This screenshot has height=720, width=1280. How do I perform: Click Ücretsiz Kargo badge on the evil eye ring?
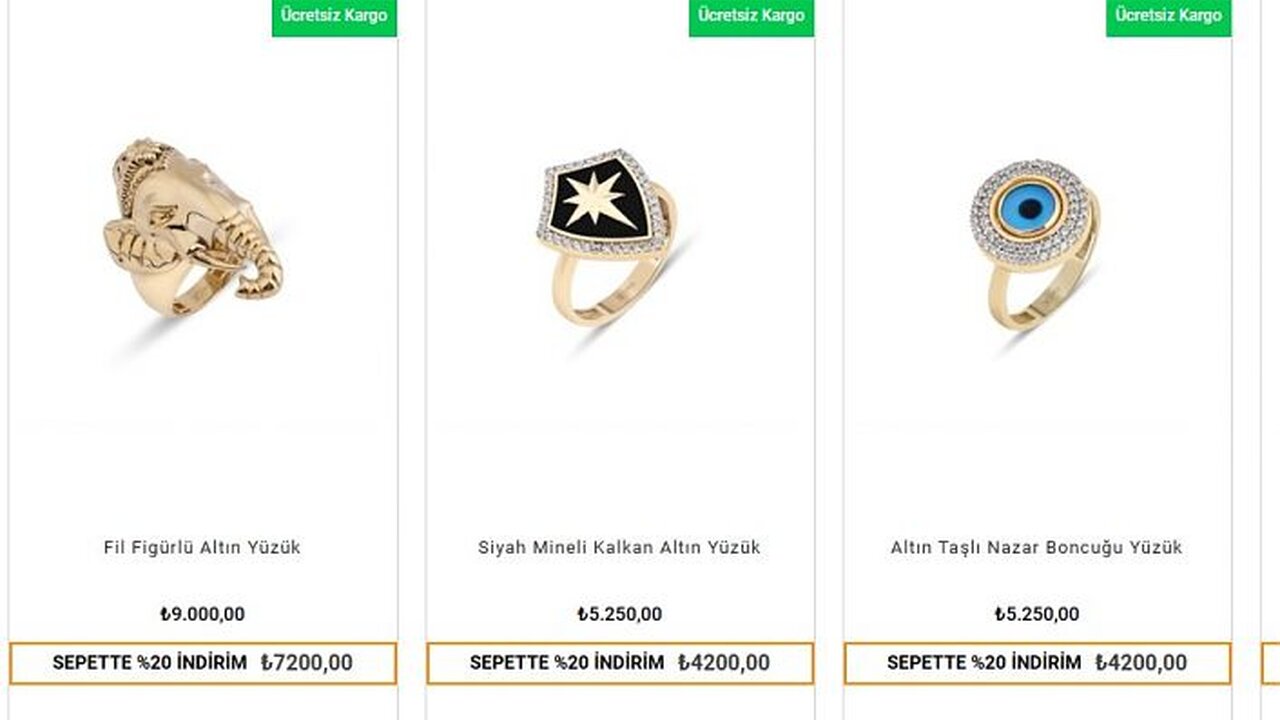point(1168,16)
